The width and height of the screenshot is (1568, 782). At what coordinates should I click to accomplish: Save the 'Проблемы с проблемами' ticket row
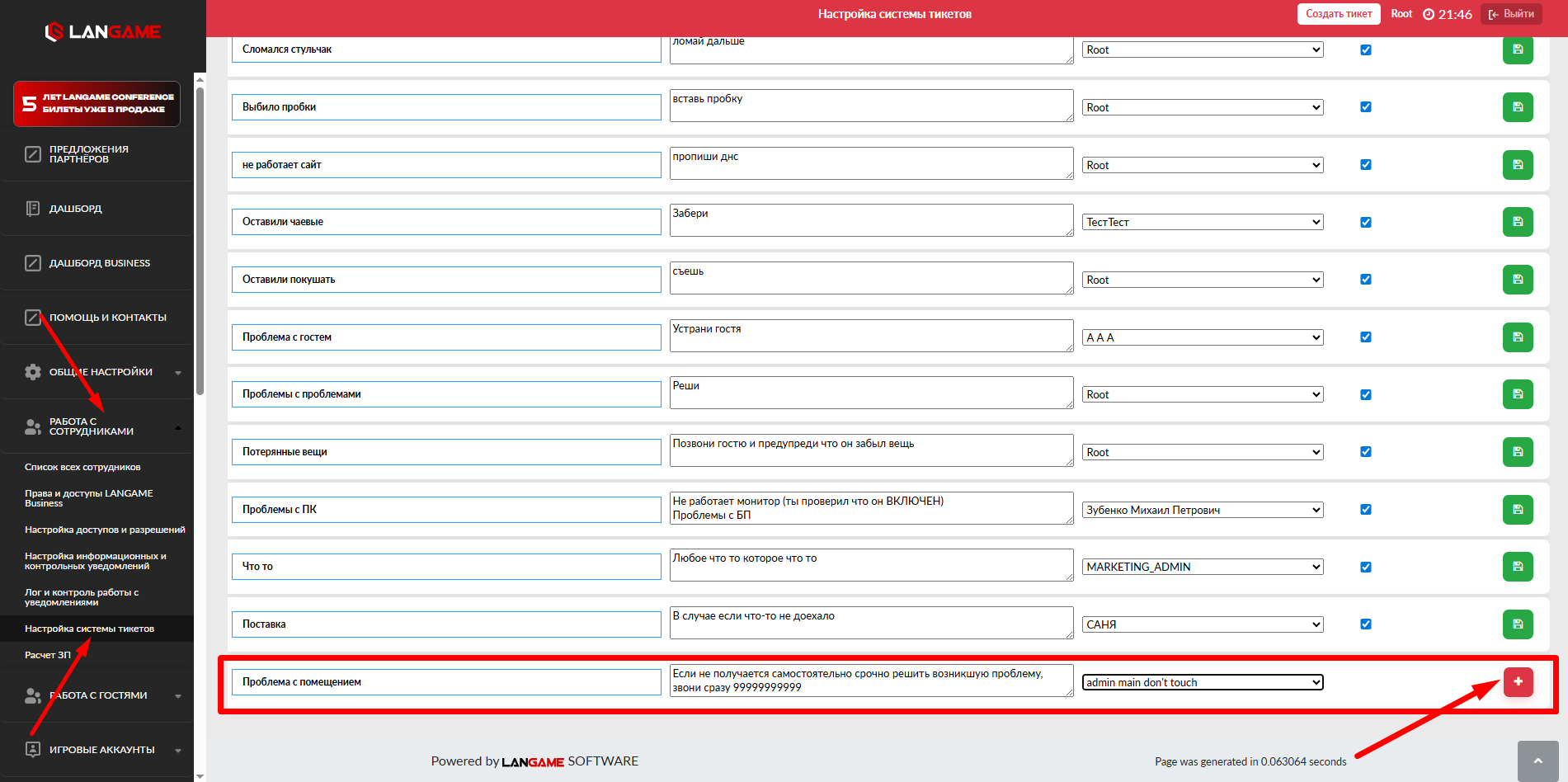(1518, 394)
